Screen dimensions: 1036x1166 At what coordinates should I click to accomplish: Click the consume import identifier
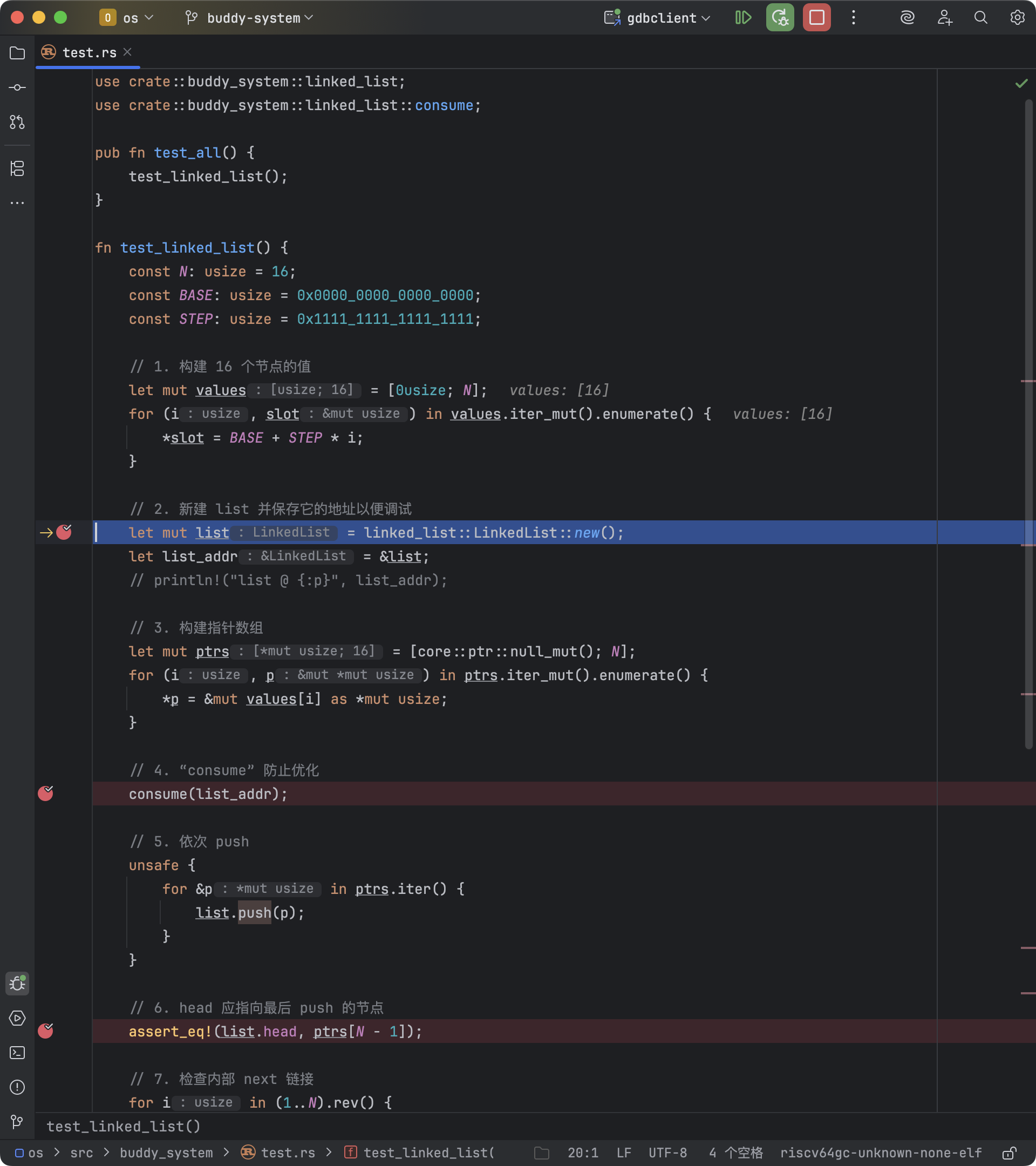444,105
